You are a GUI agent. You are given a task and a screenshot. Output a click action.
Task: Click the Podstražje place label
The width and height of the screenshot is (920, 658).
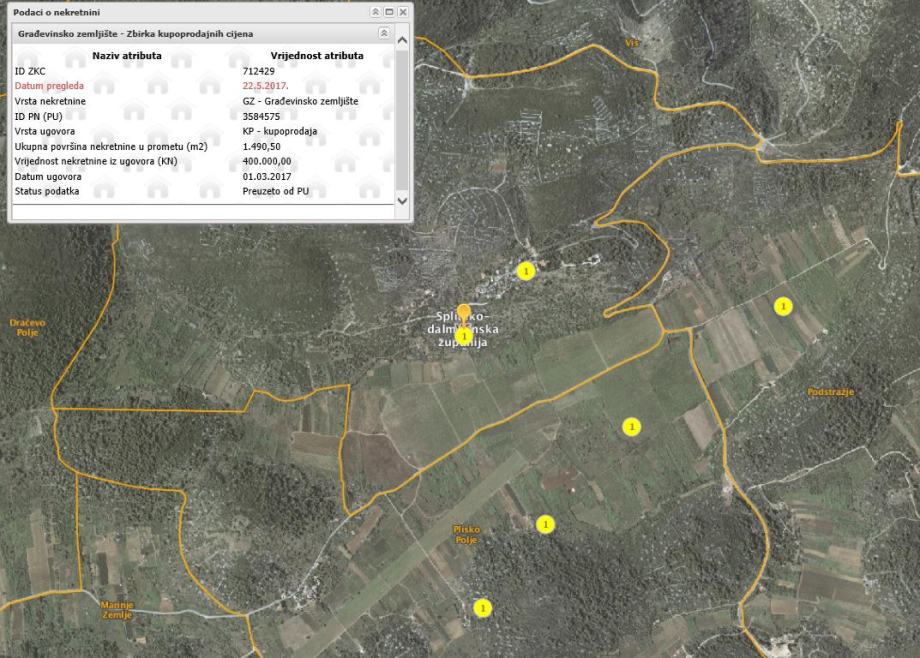point(830,392)
